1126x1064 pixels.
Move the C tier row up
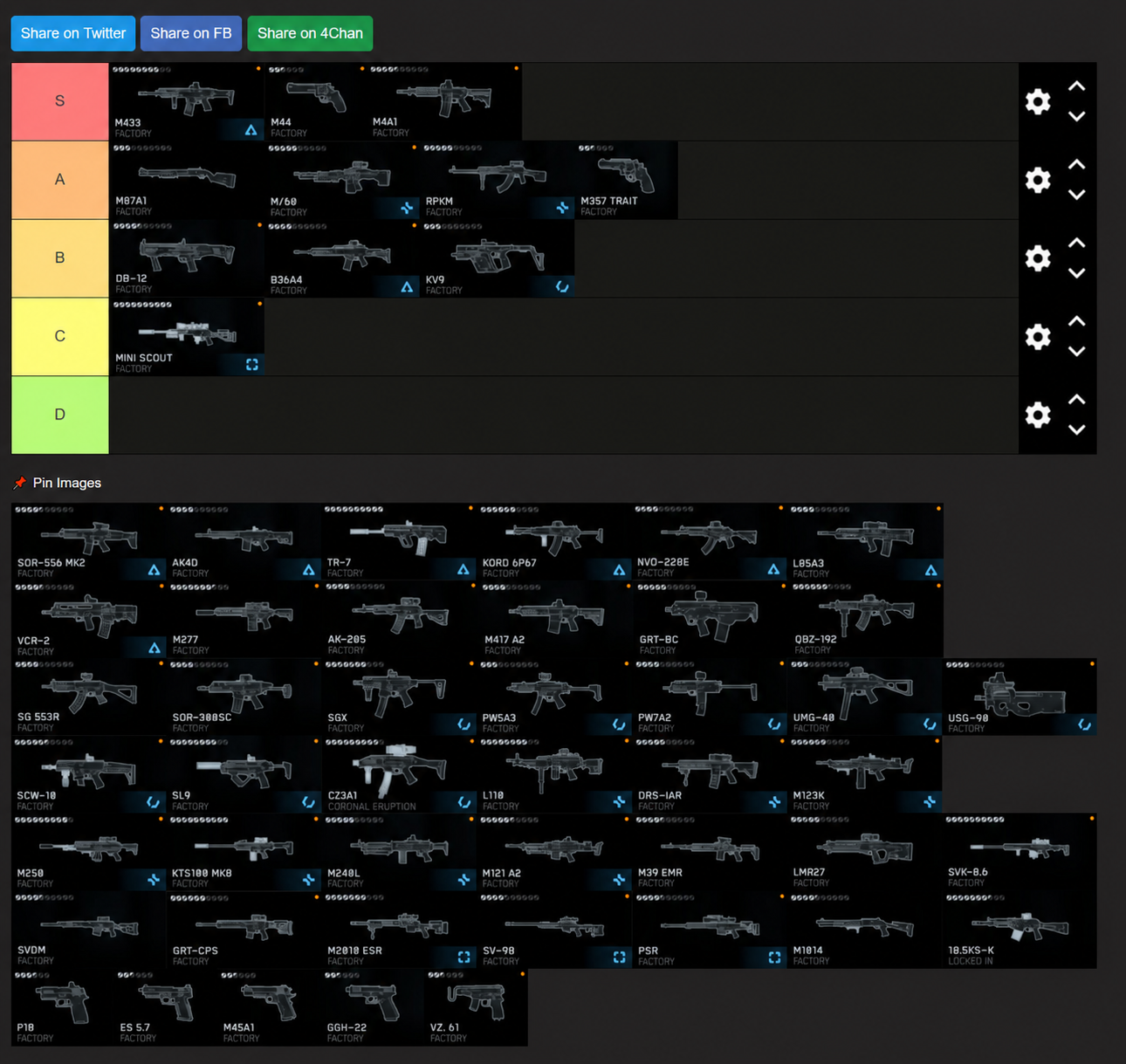click(1077, 321)
